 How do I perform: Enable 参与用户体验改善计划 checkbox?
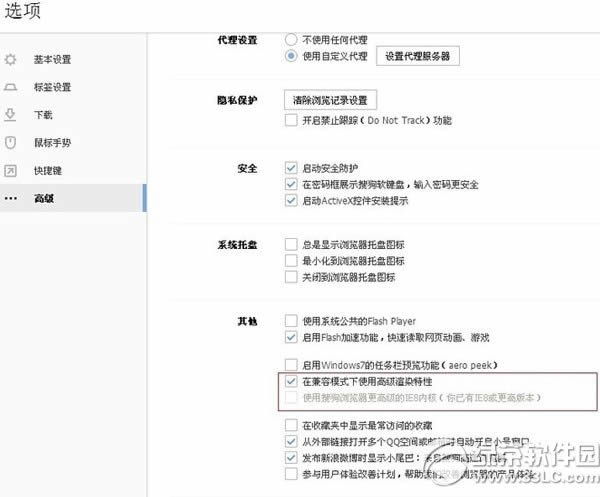pos(291,474)
